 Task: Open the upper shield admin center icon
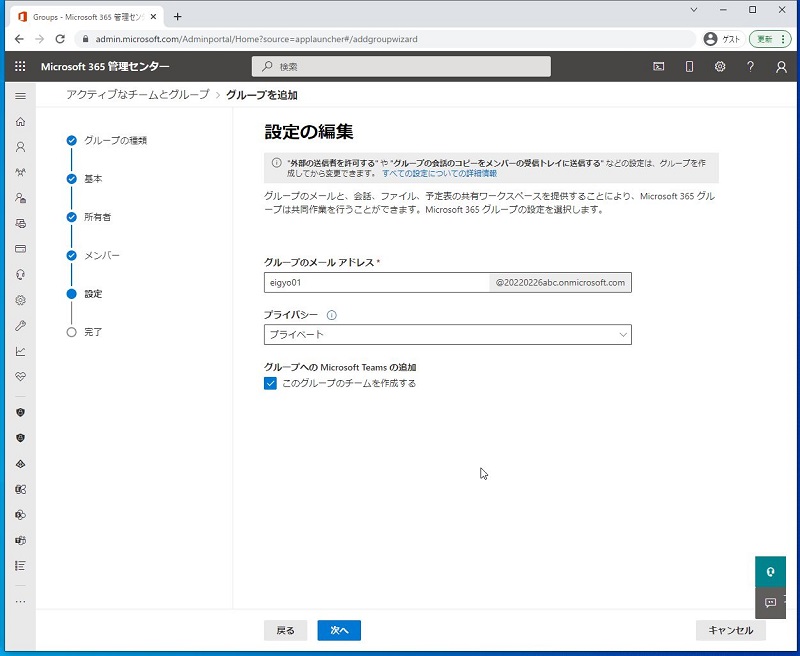click(20, 412)
